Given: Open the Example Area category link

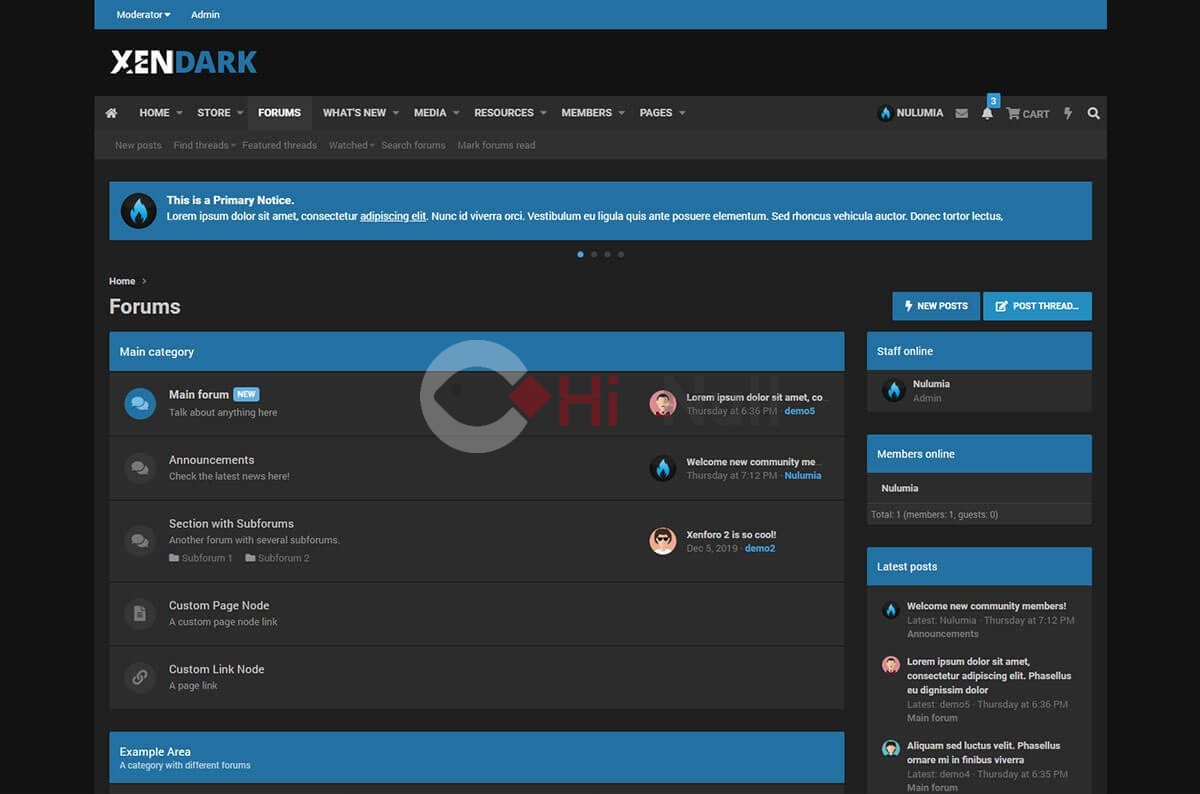Looking at the screenshot, I should coord(155,752).
